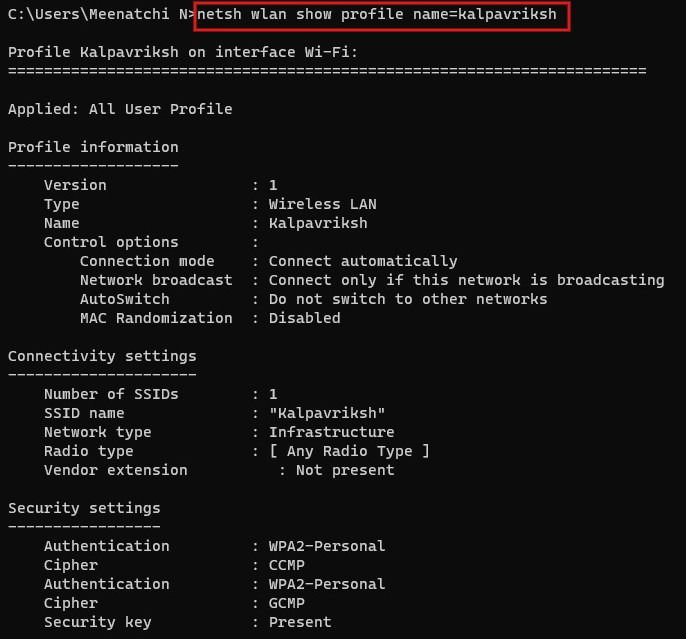Image resolution: width=686 pixels, height=639 pixels.
Task: Click the "Network broadcast" label
Action: coord(156,280)
